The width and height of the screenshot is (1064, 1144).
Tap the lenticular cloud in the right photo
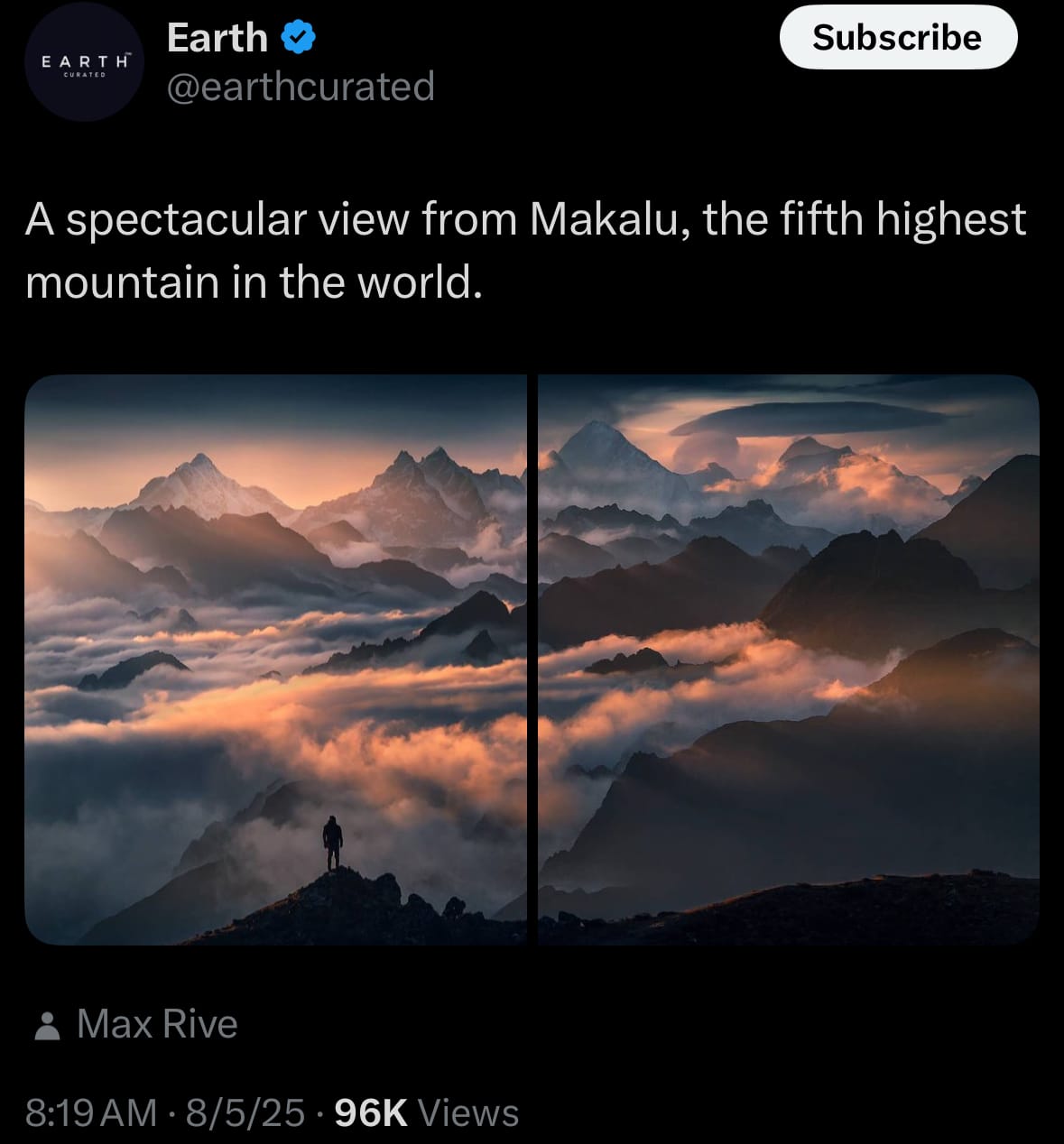pos(808,418)
